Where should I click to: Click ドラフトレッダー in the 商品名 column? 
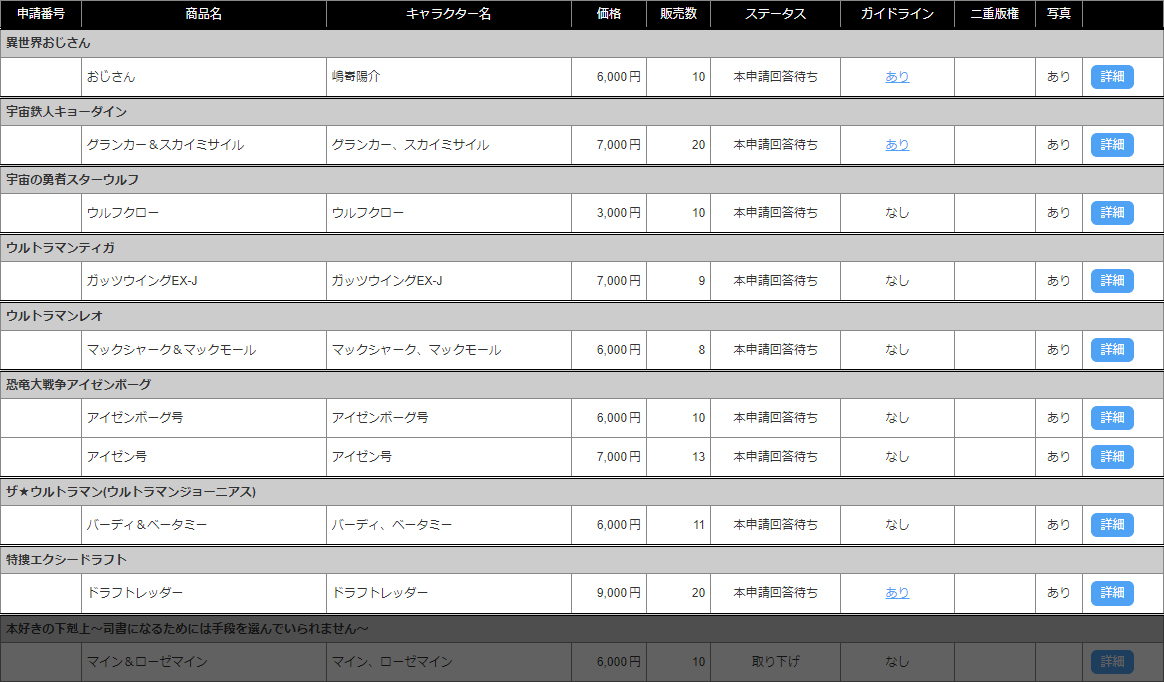point(134,593)
